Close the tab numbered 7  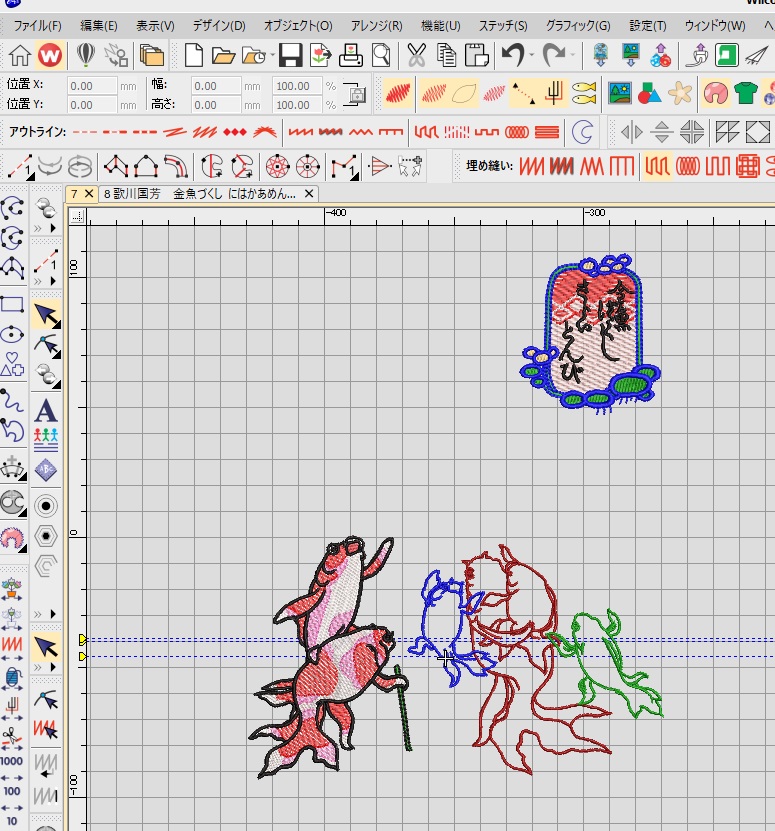pyautogui.click(x=89, y=193)
